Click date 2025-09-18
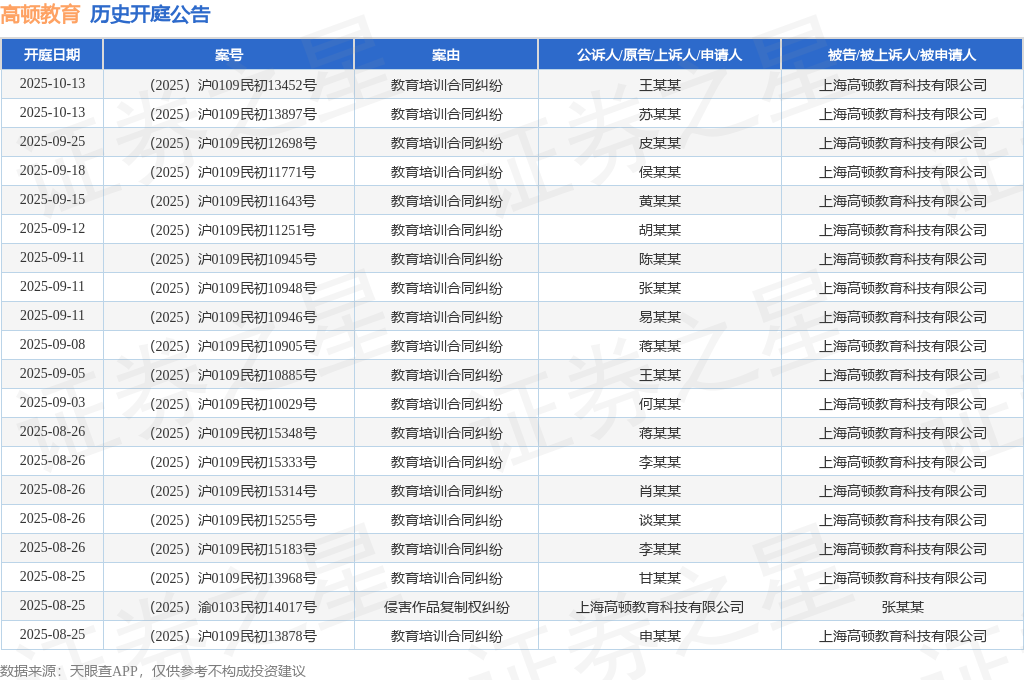The height and width of the screenshot is (680, 1024). click(x=52, y=170)
